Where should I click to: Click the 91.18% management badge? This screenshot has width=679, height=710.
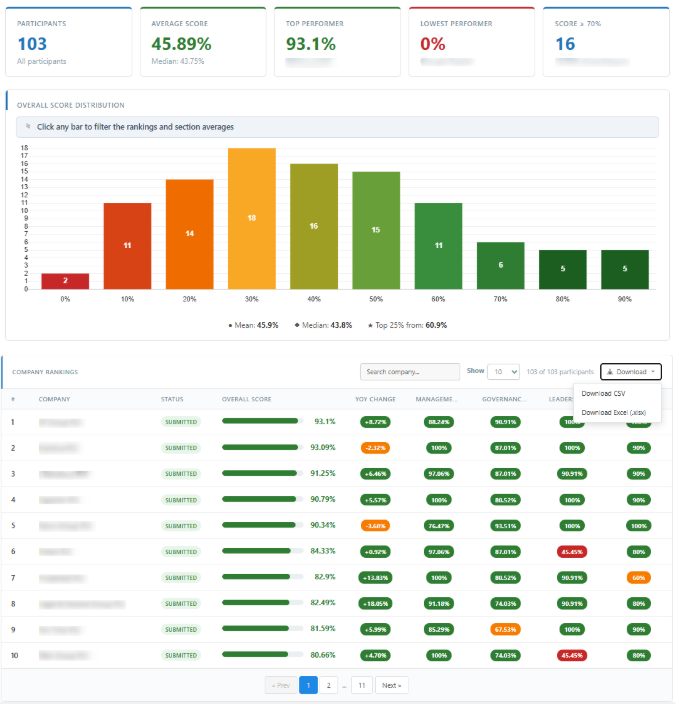click(x=439, y=604)
